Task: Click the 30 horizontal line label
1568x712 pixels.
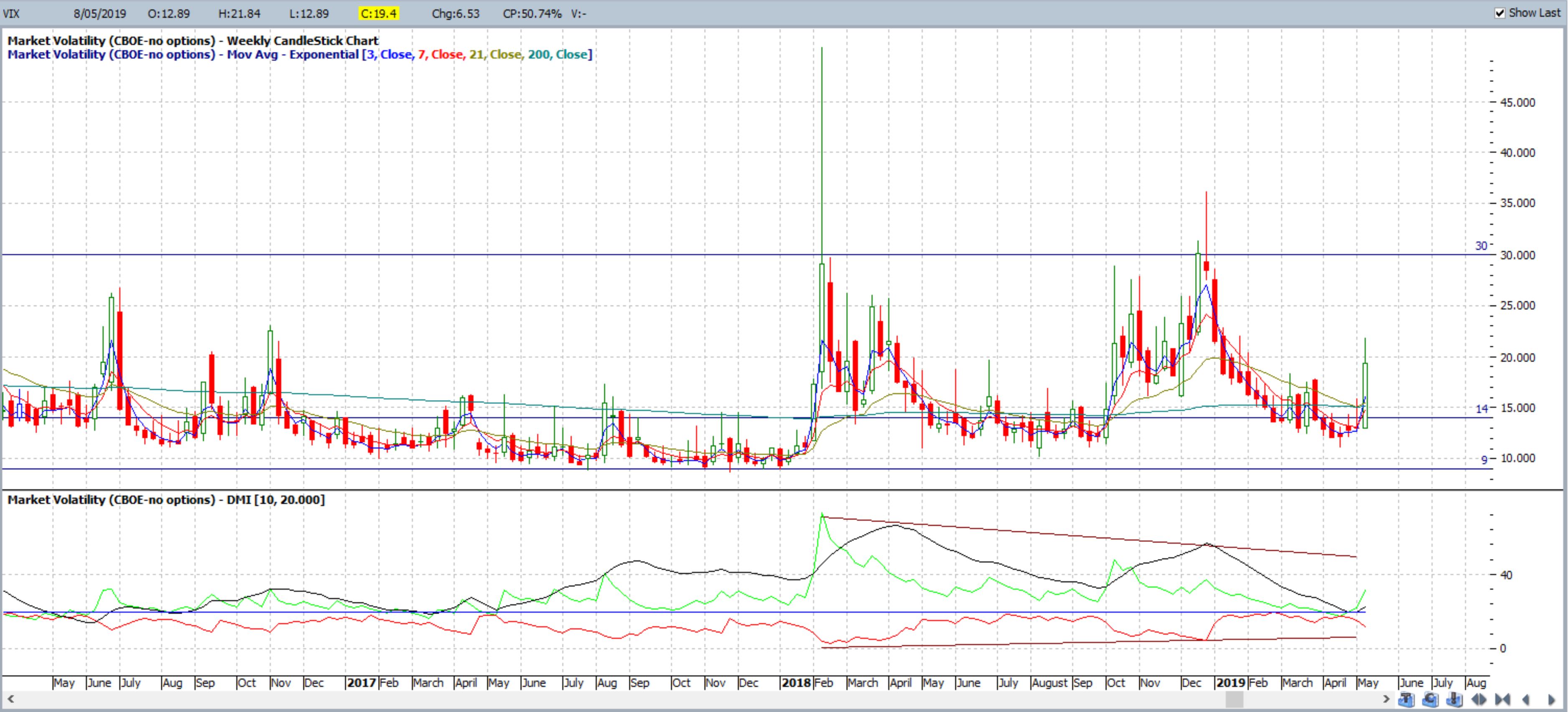Action: click(1481, 245)
